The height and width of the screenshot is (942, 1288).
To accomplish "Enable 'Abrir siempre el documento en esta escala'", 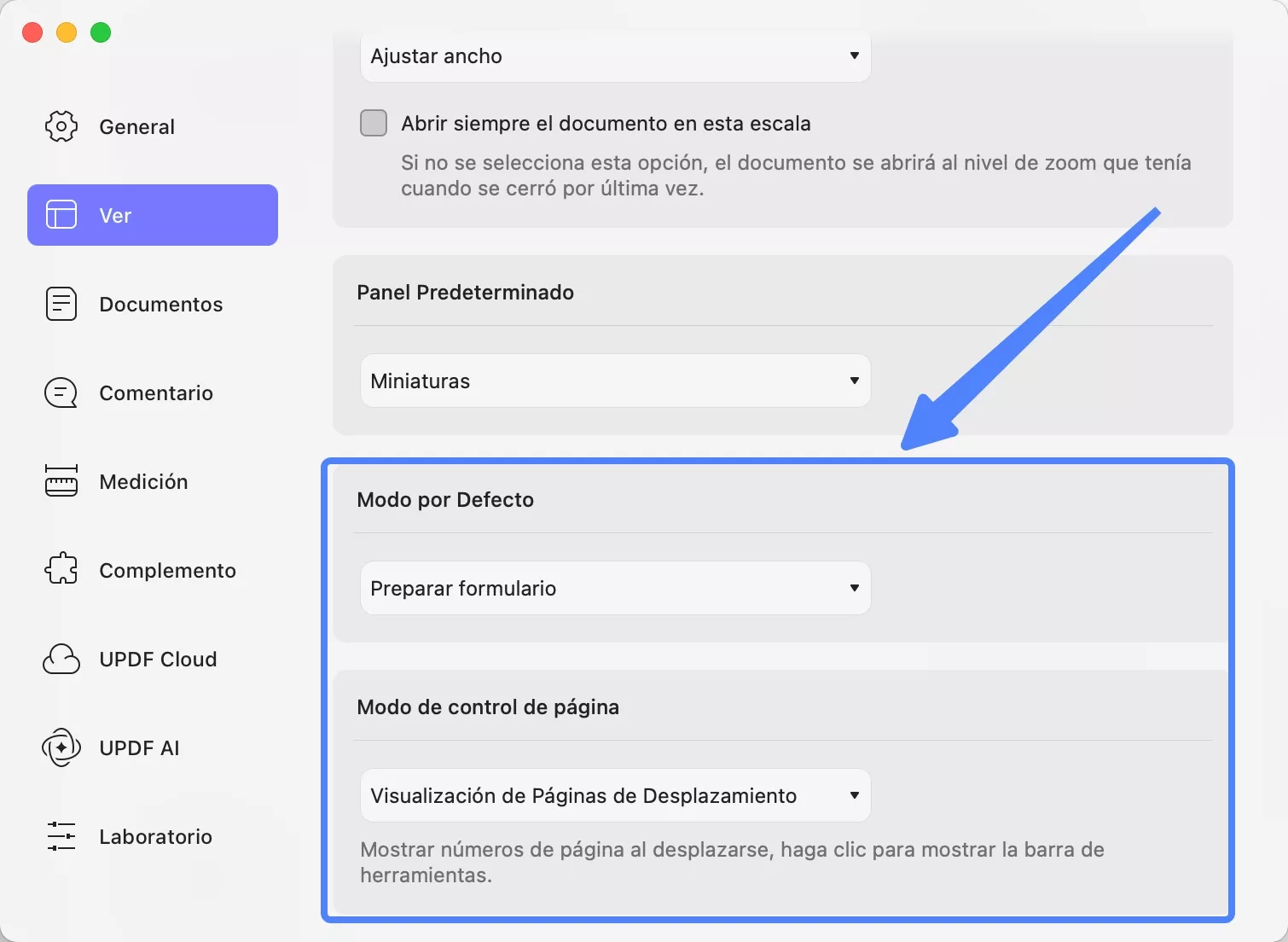I will [x=374, y=123].
